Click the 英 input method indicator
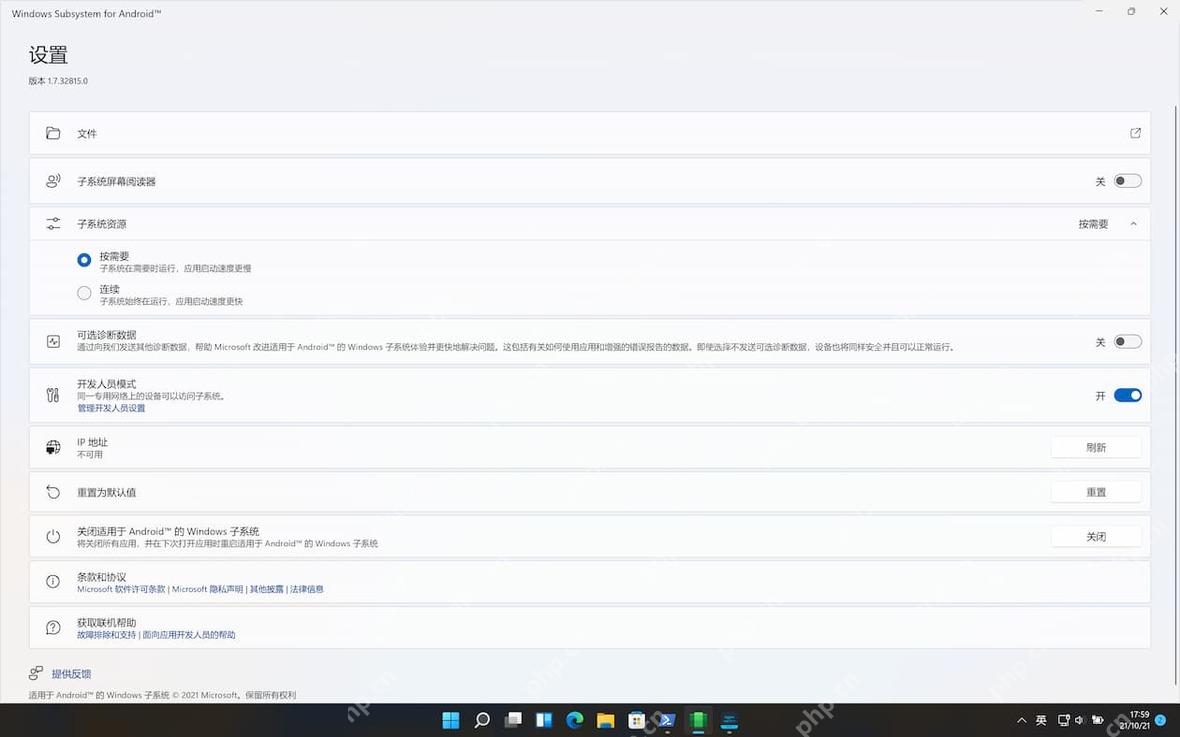Screen dimensions: 1180x737 1042,720
